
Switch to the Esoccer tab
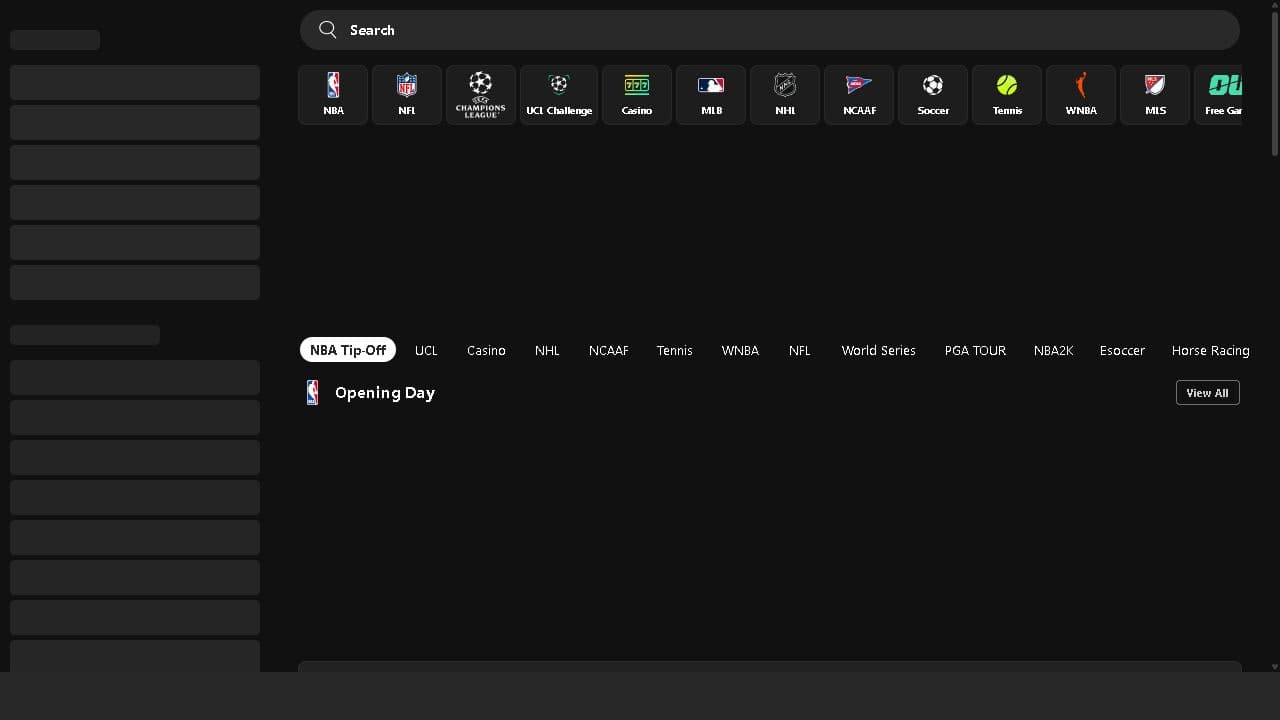point(1122,350)
